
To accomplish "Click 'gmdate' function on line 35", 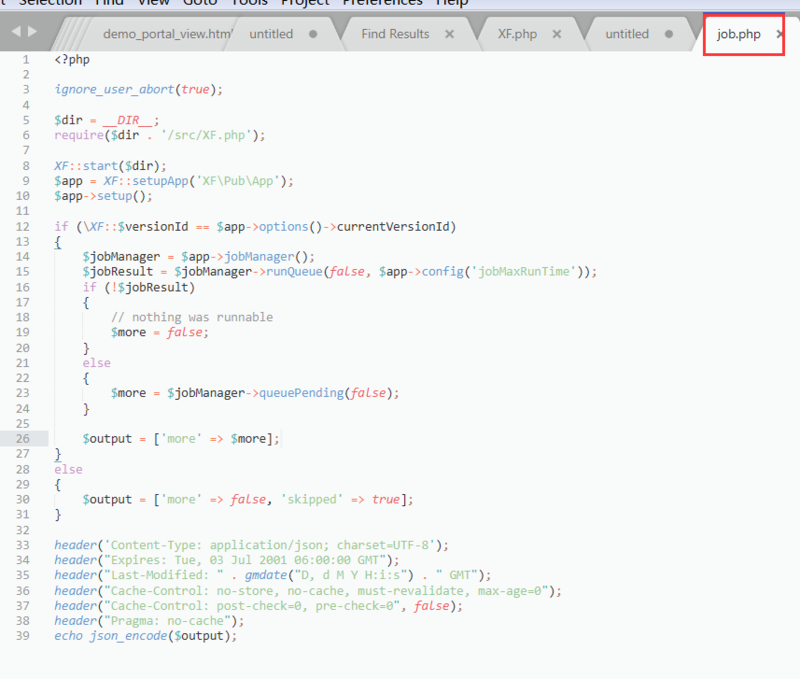I will (x=265, y=575).
